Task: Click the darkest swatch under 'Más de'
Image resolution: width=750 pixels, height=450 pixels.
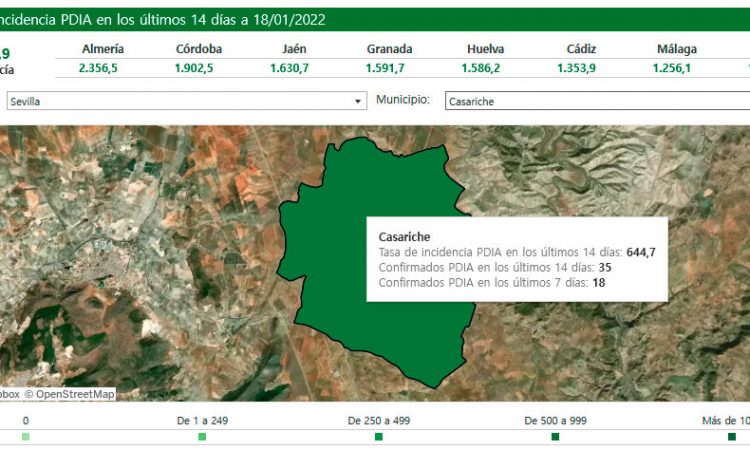Action: coord(732,437)
